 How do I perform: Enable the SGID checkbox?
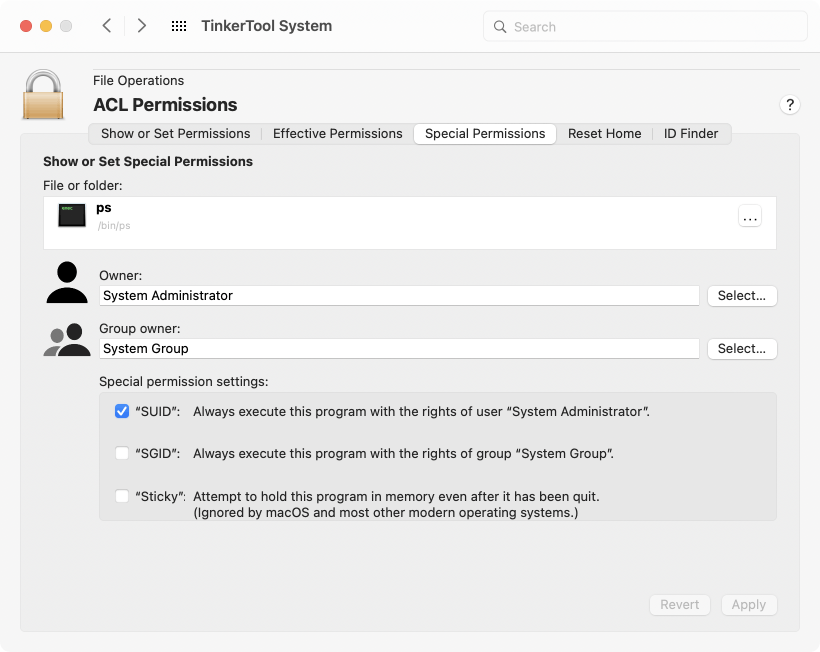(x=122, y=453)
